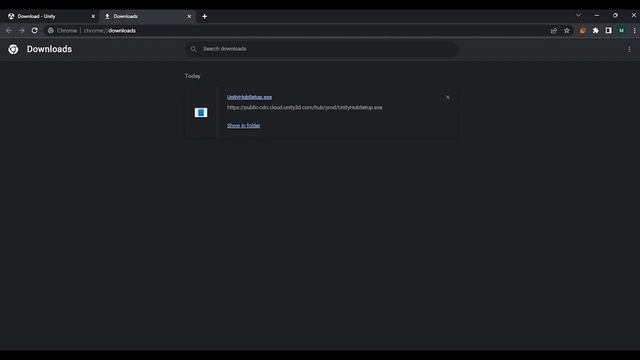Open the orange extension icon
The width and height of the screenshot is (640, 360).
coord(582,31)
